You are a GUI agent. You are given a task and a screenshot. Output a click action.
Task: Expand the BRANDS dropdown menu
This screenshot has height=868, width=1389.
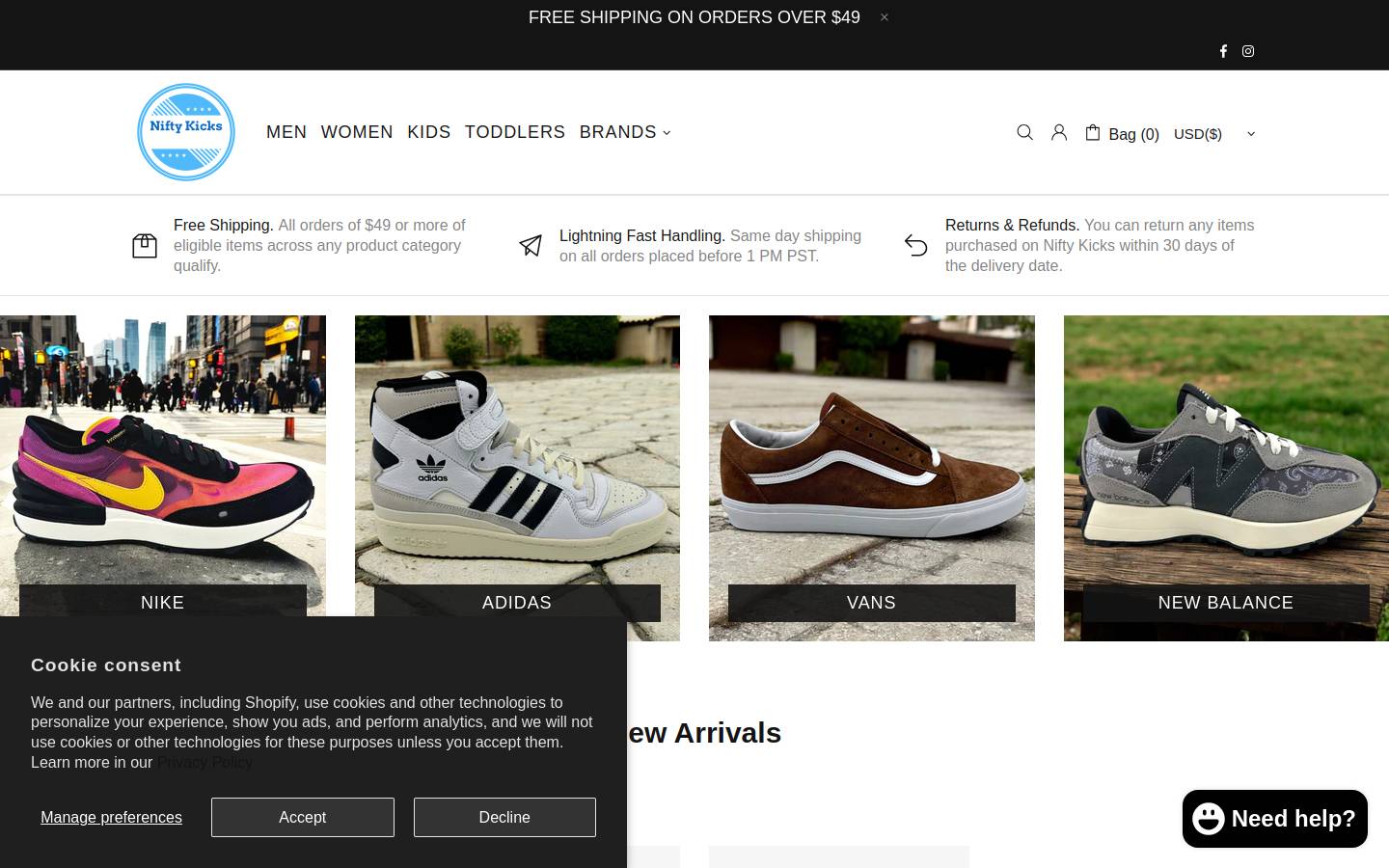pos(625,132)
